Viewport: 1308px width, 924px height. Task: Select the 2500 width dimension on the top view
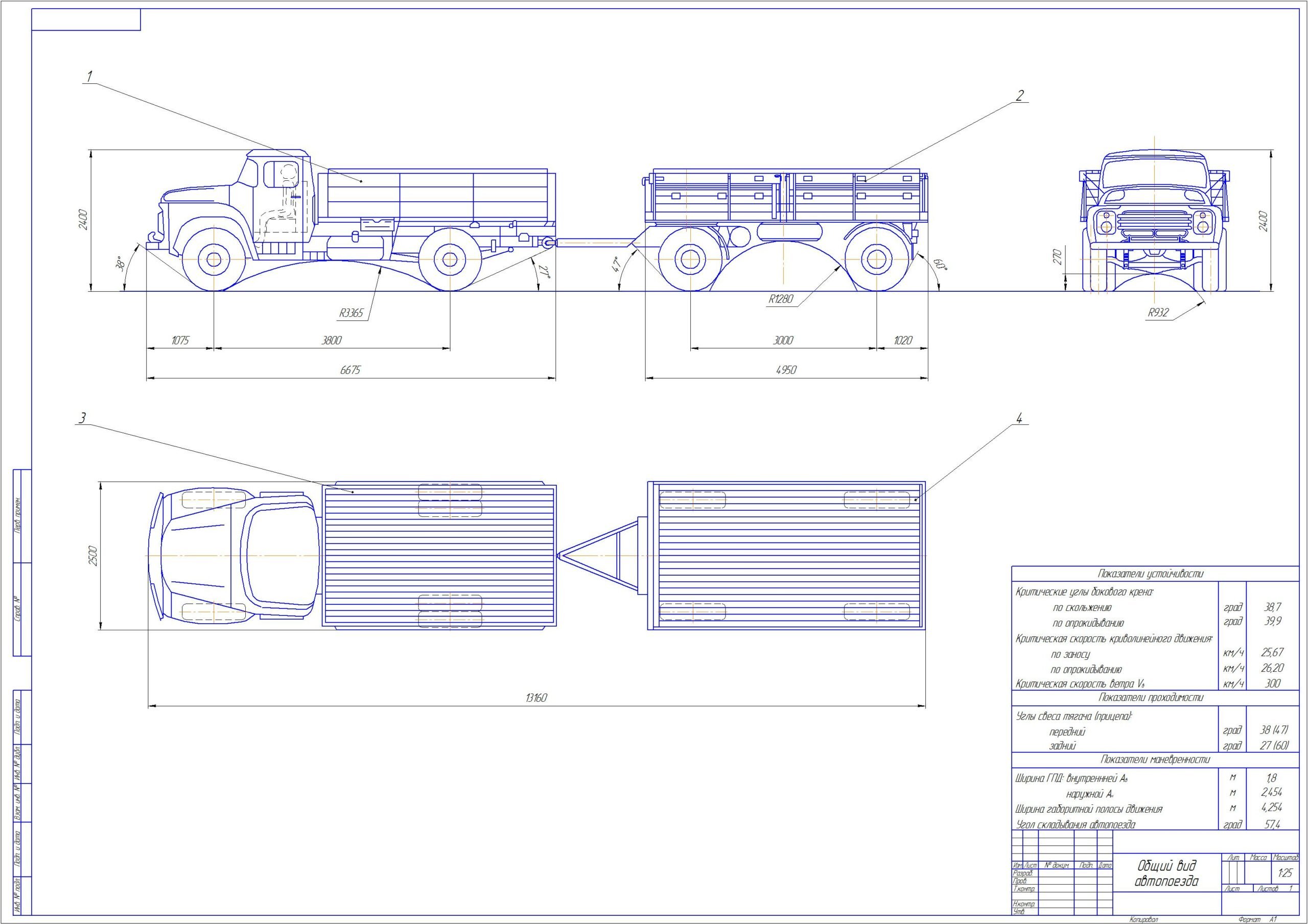pyautogui.click(x=94, y=556)
